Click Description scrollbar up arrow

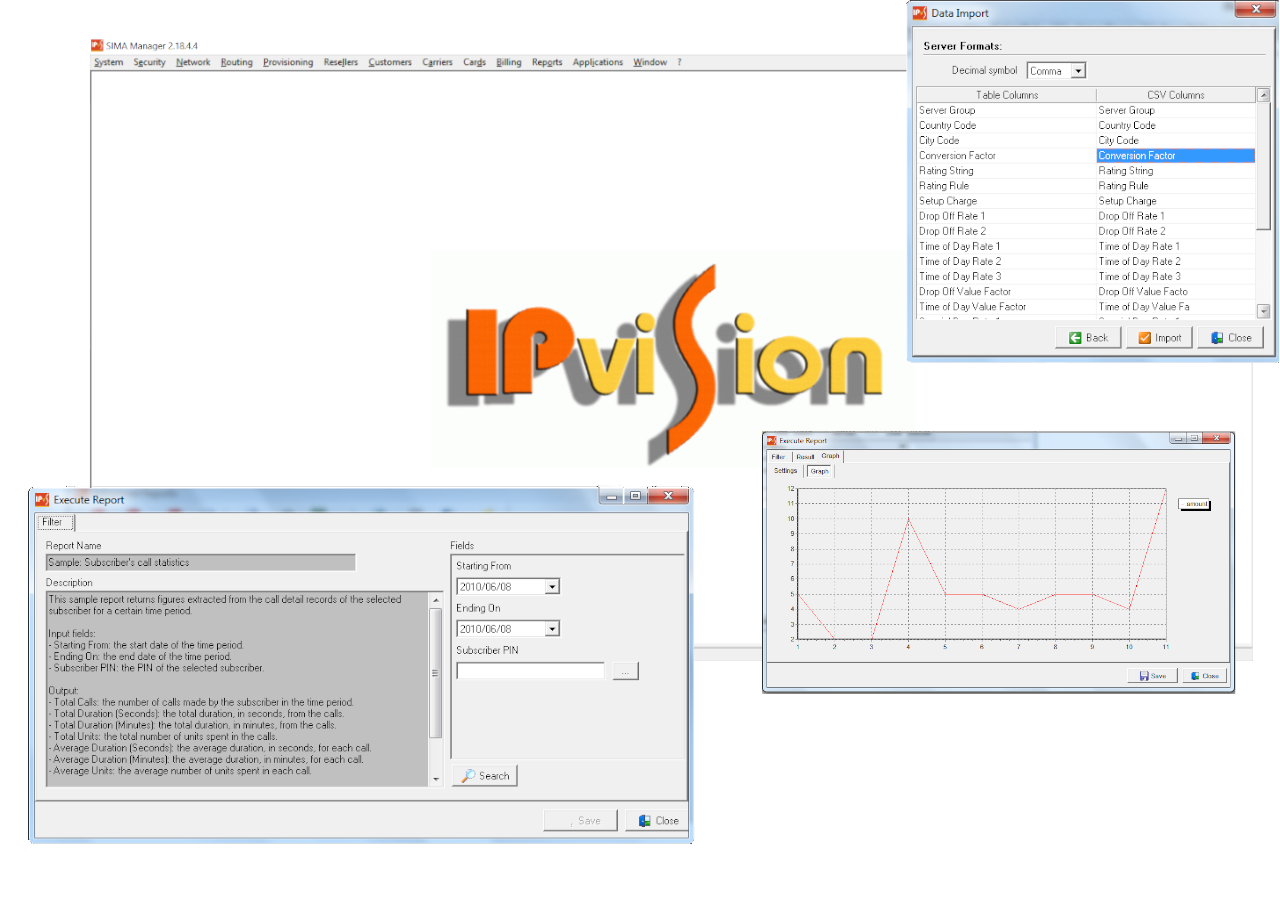click(436, 600)
